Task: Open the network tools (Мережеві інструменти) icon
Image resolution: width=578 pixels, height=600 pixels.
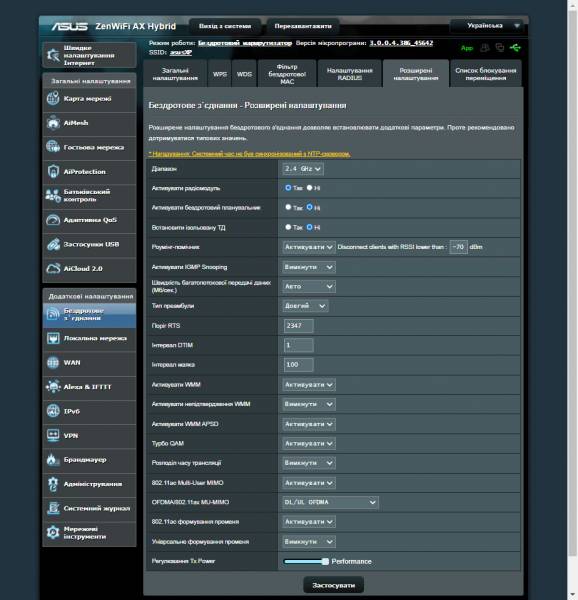Action: coord(53,533)
